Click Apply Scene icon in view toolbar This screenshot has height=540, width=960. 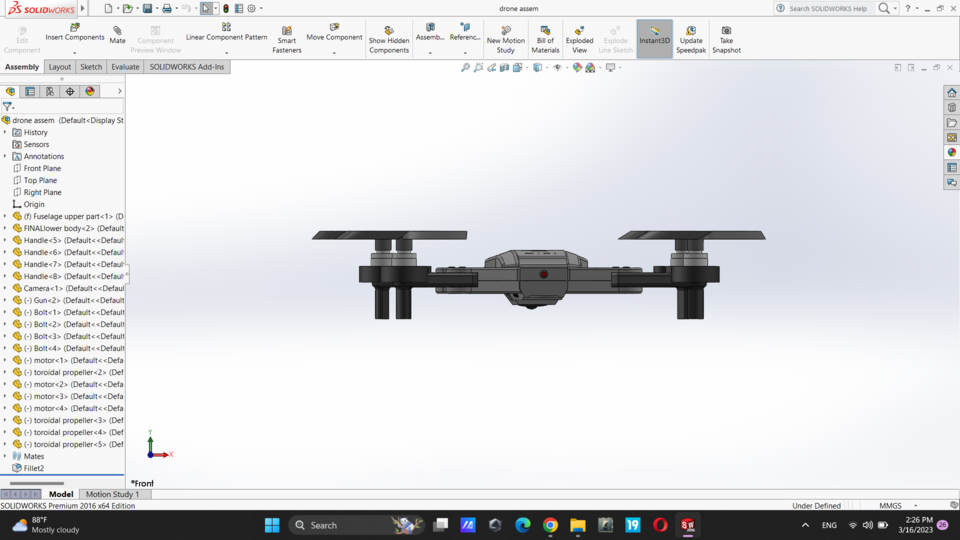(x=590, y=67)
